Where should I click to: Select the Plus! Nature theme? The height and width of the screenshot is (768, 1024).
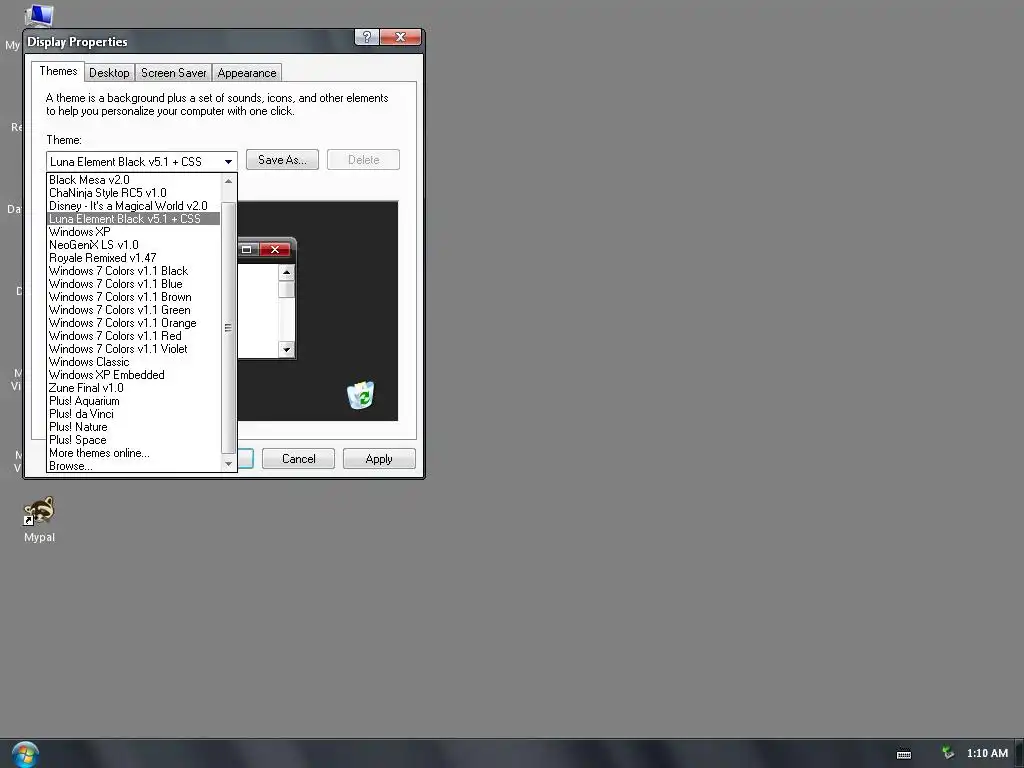pos(134,427)
